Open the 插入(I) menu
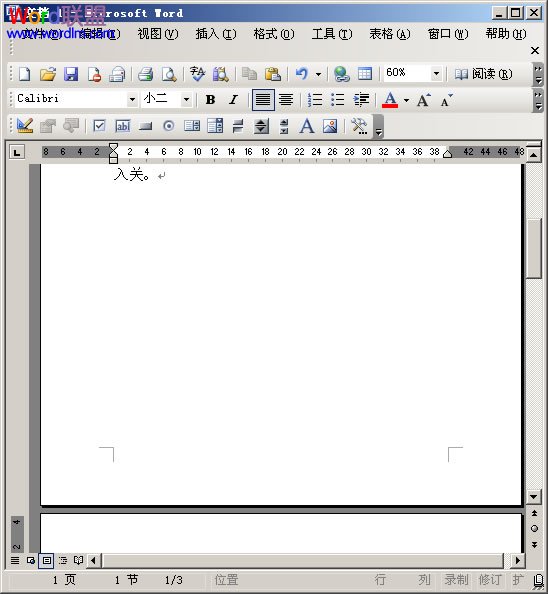548x594 pixels. tap(216, 34)
